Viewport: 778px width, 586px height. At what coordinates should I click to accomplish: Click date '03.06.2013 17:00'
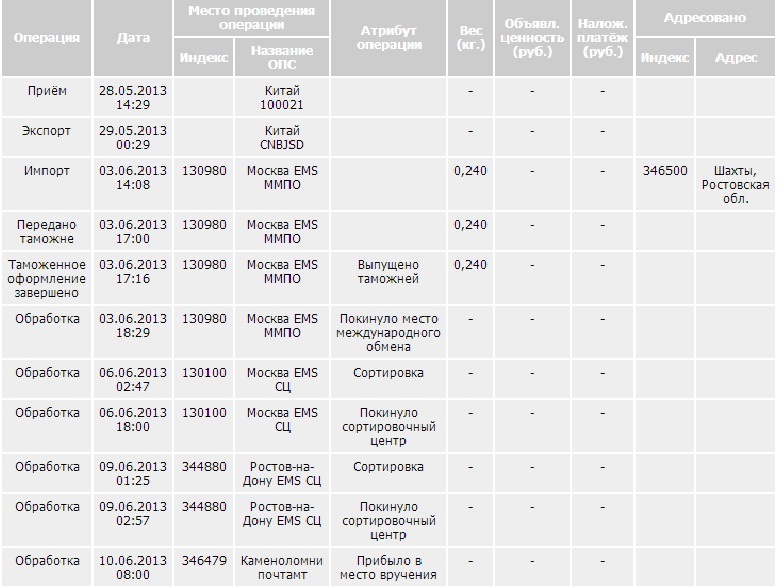(x=132, y=232)
